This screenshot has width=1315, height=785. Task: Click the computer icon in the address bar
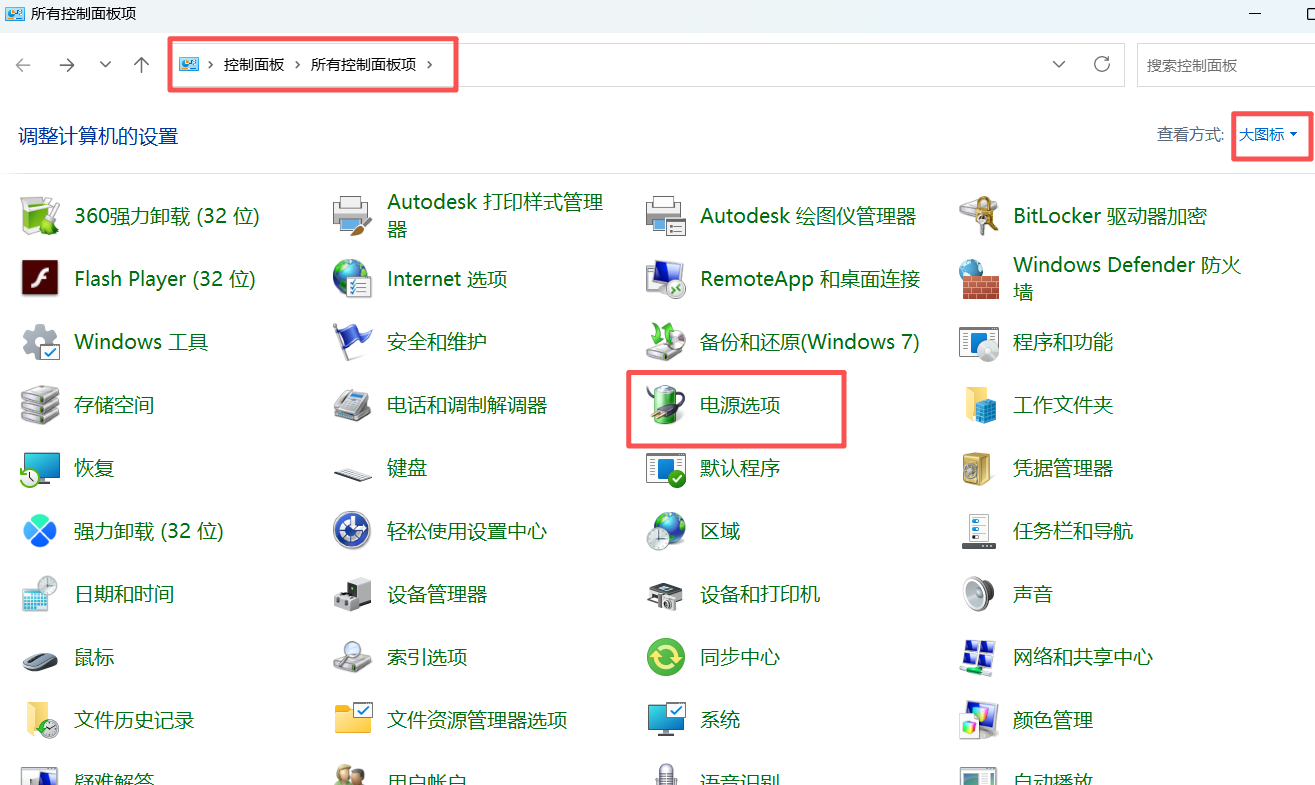point(189,65)
